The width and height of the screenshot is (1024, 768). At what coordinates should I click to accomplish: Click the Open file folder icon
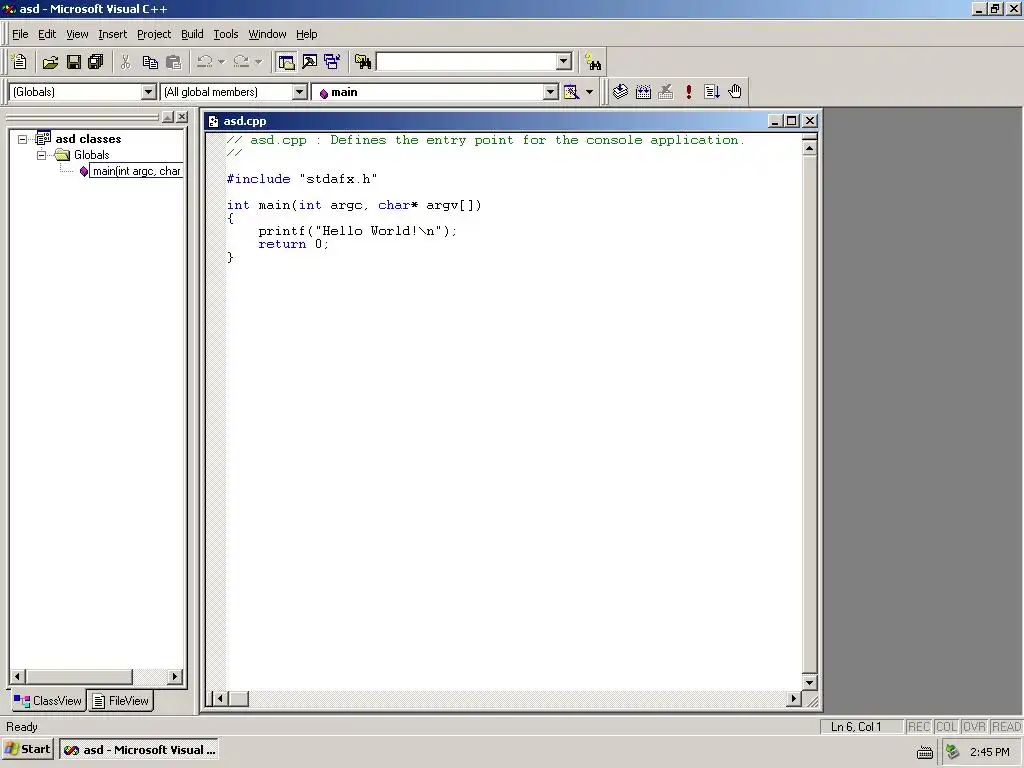click(50, 62)
